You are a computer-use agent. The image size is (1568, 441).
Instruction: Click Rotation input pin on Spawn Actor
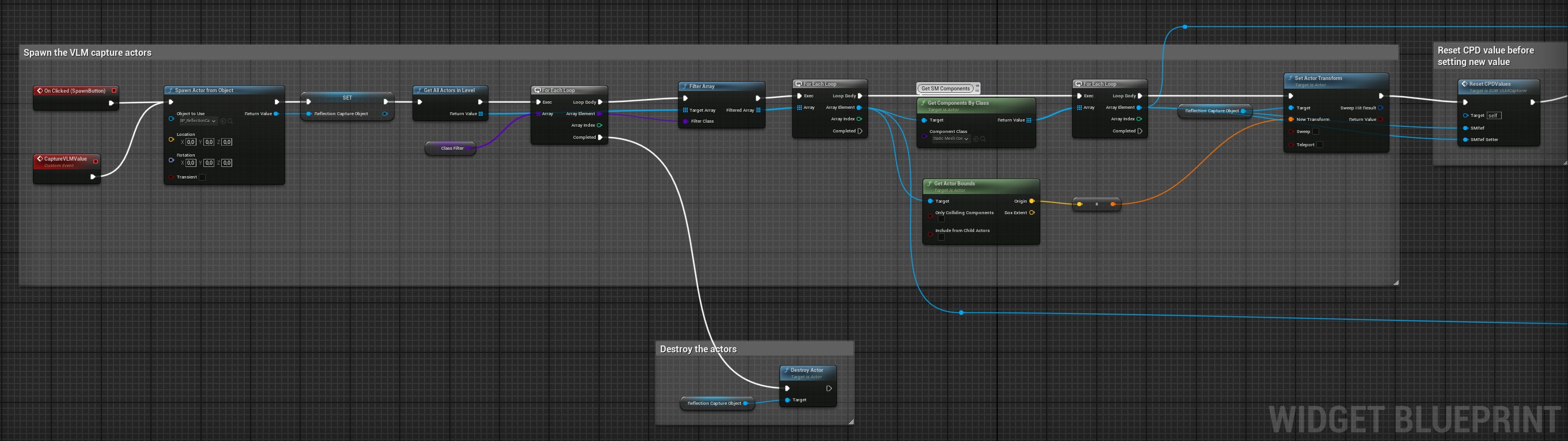click(x=171, y=160)
